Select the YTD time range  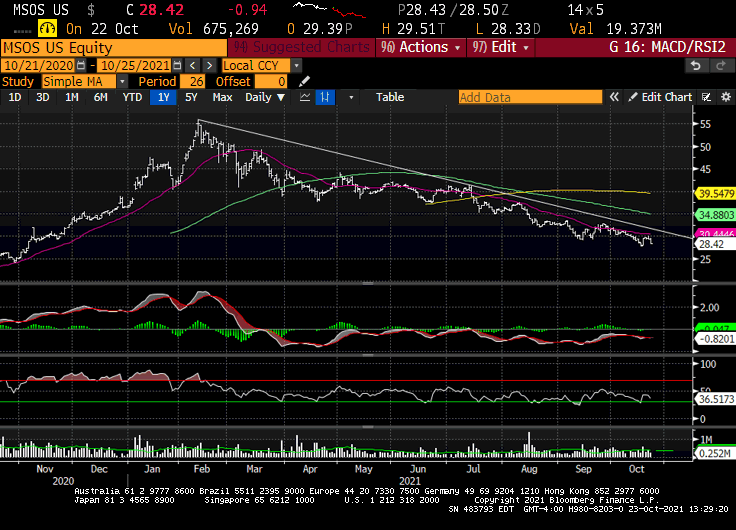(x=132, y=97)
